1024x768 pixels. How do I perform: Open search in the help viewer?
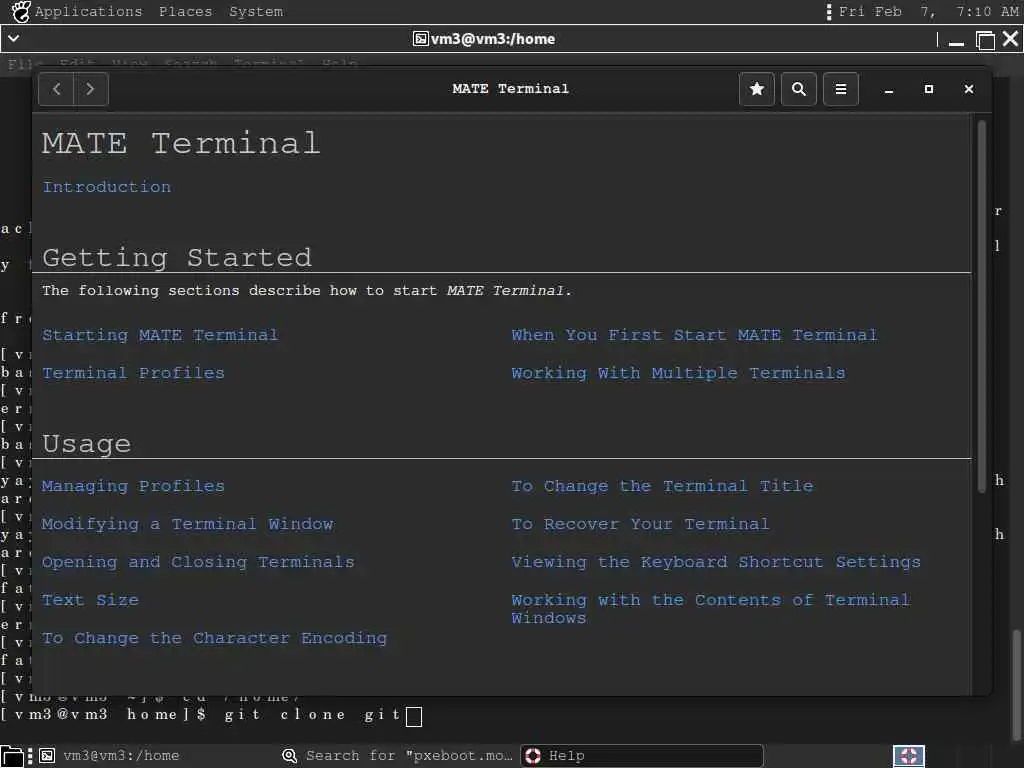[x=799, y=89]
